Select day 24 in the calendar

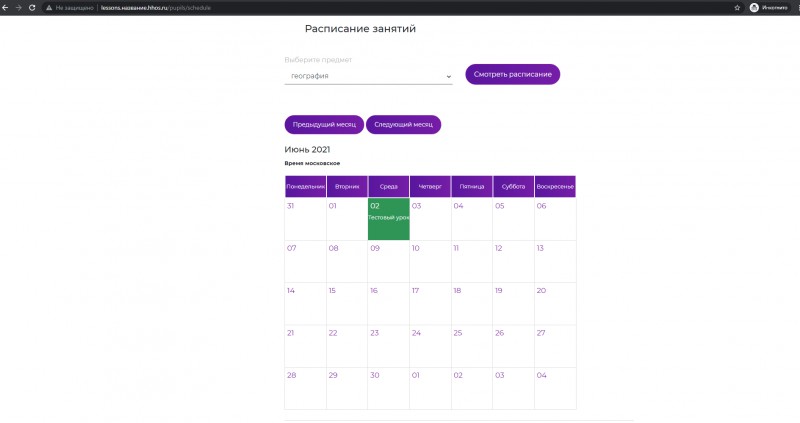[430, 344]
